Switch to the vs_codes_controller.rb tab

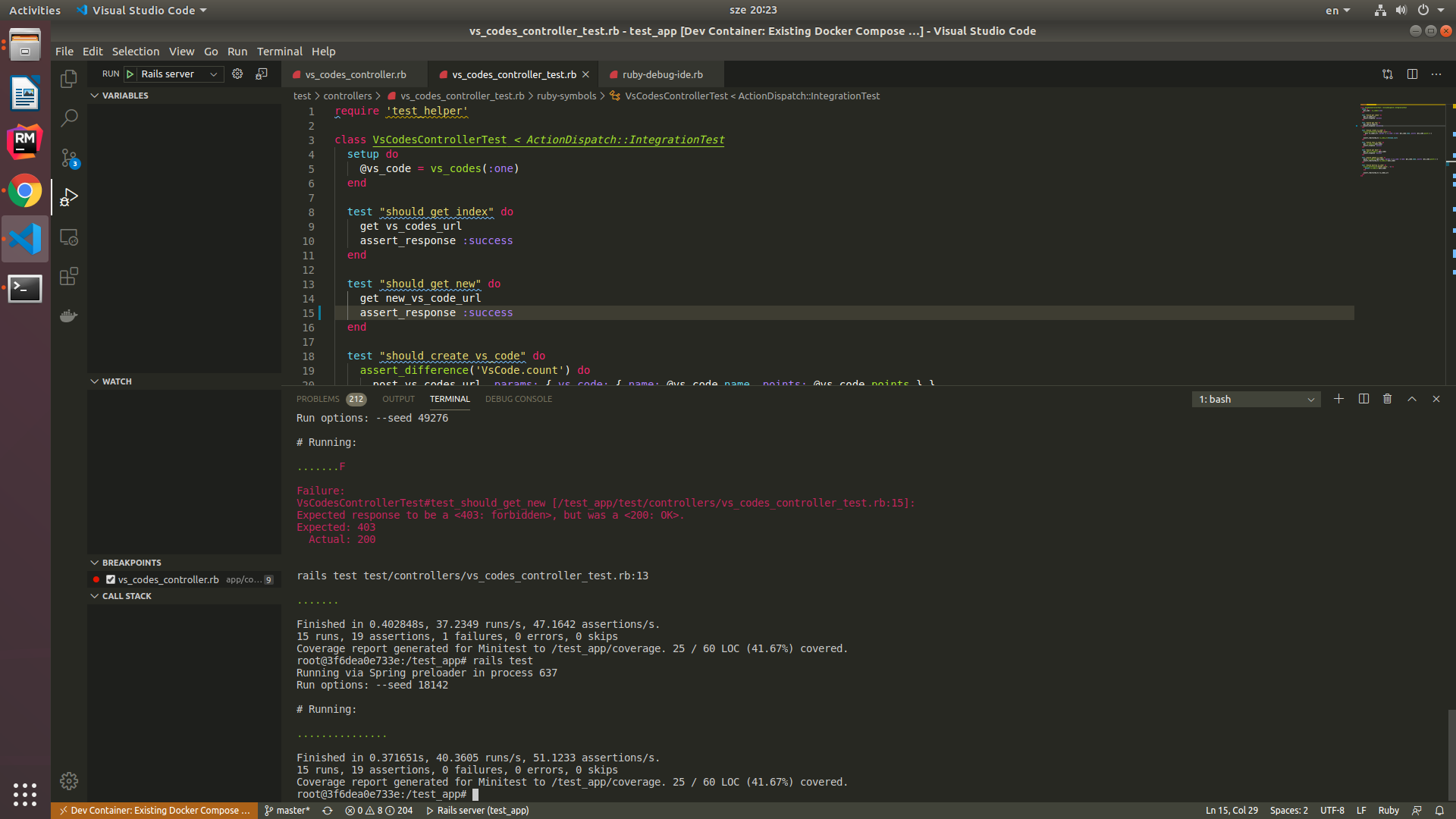pos(355,74)
